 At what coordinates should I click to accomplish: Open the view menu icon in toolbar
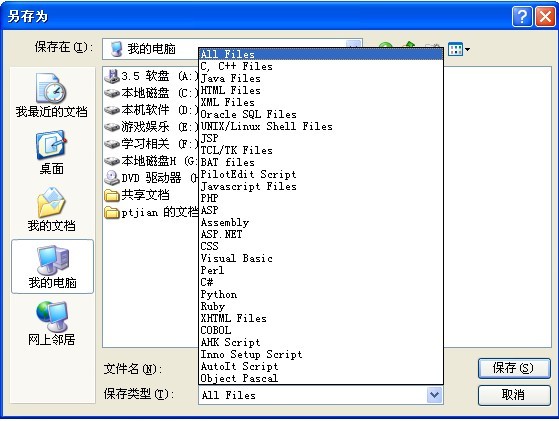point(458,49)
